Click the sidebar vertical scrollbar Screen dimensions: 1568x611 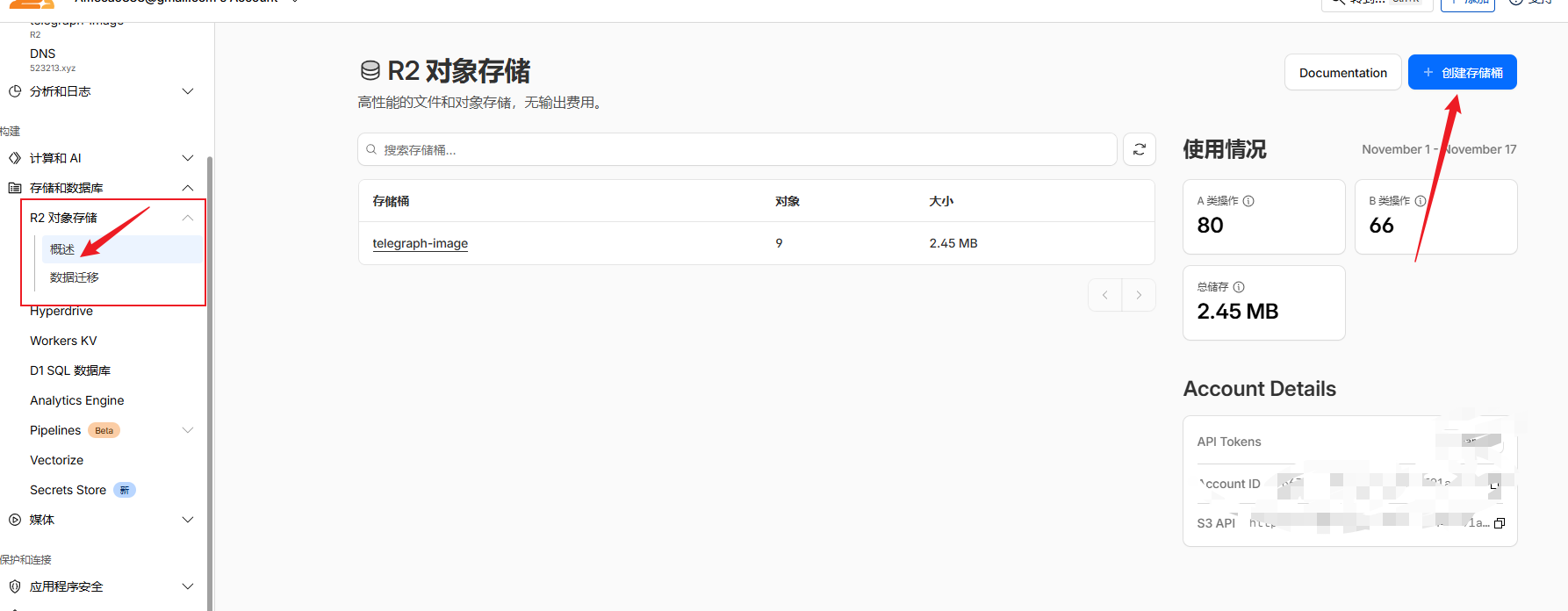click(210, 383)
